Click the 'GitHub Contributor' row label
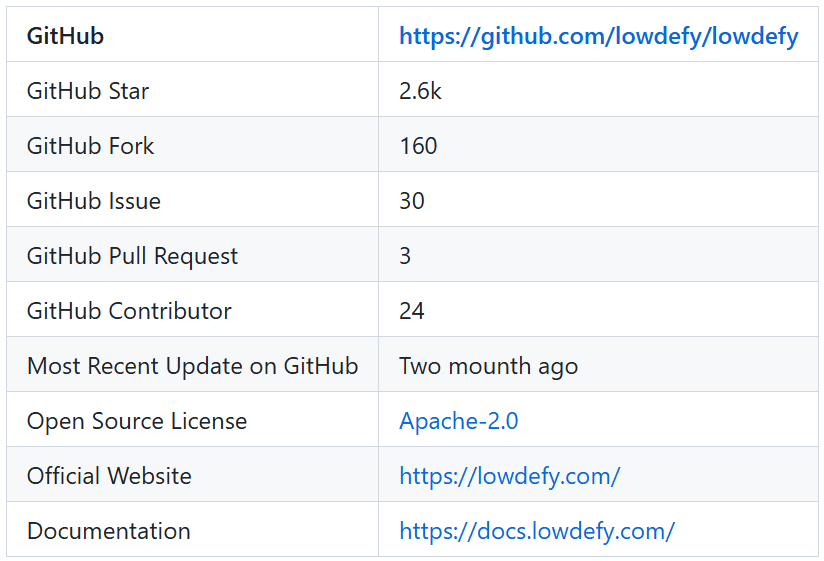Screen dimensions: 824x561 (x=129, y=311)
